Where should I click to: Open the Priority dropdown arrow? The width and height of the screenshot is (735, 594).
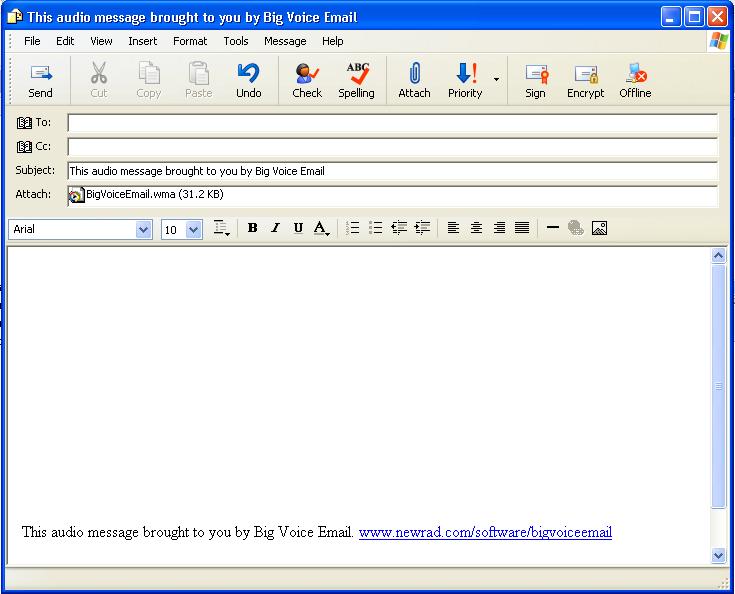click(x=496, y=79)
